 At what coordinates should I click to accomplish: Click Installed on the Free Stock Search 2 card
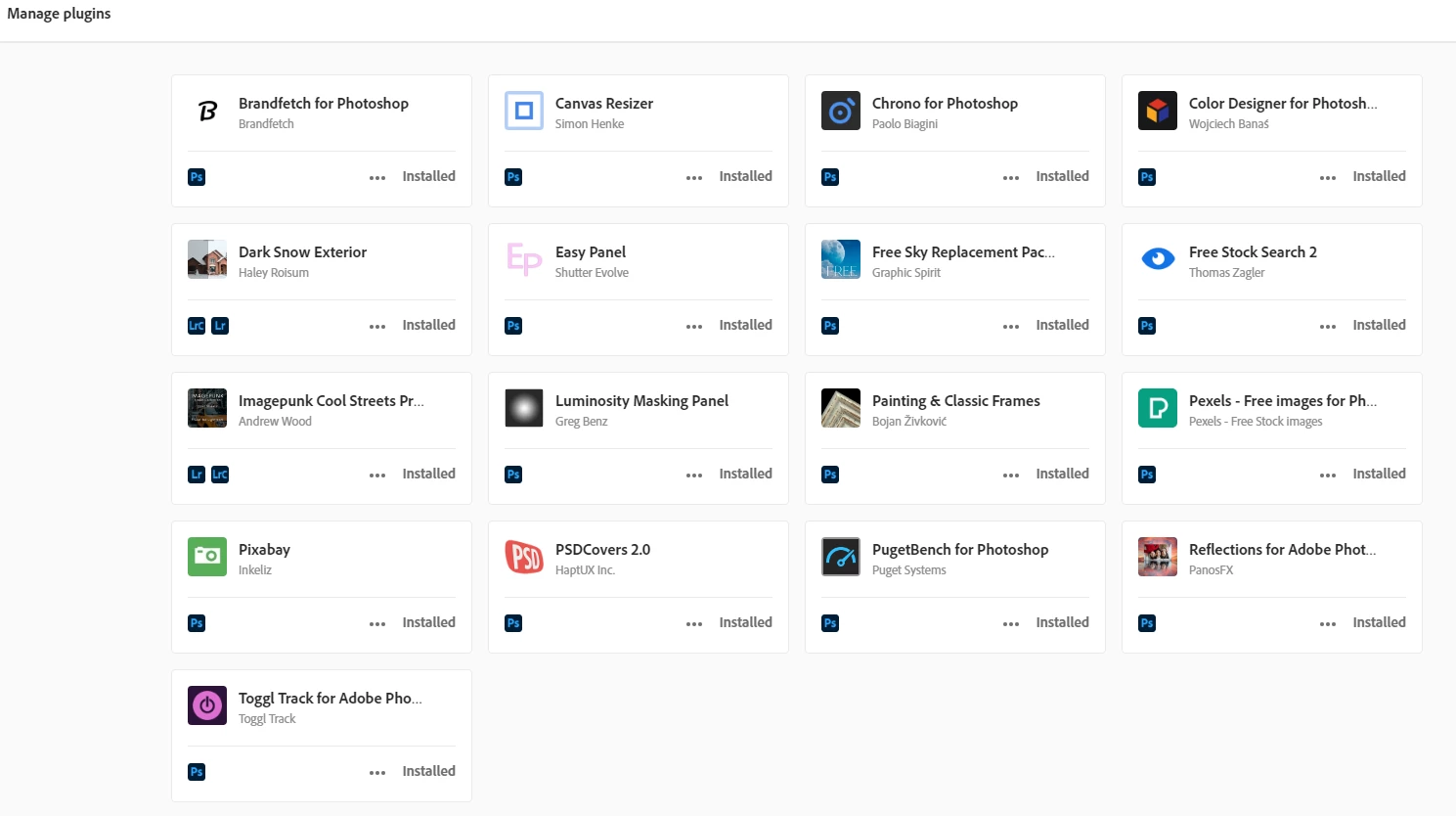[x=1379, y=325]
